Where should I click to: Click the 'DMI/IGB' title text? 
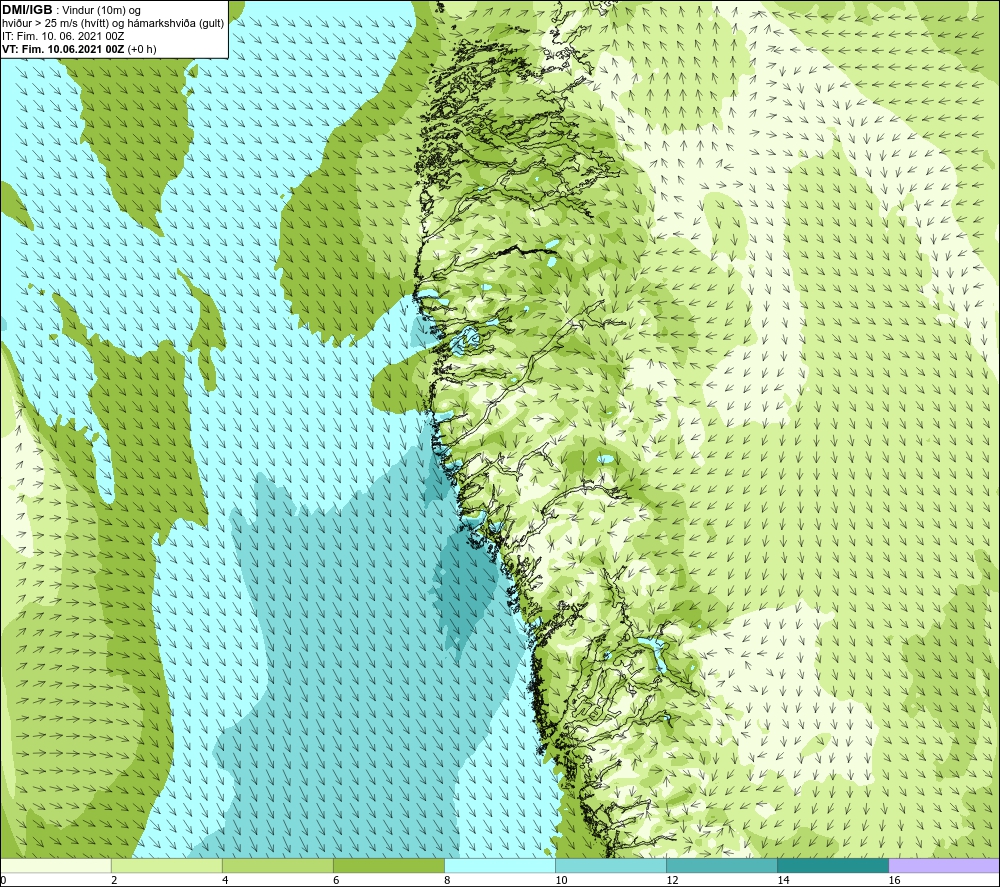click(x=27, y=10)
